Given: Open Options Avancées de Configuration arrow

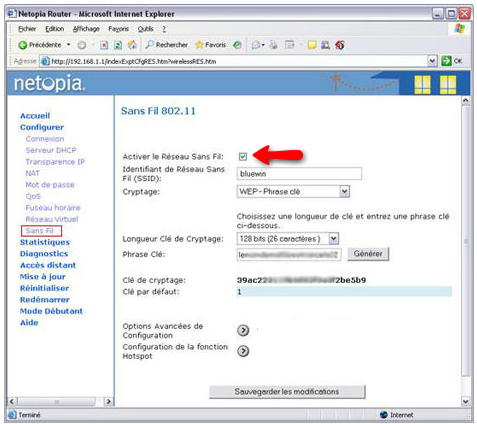Looking at the screenshot, I should (x=243, y=330).
